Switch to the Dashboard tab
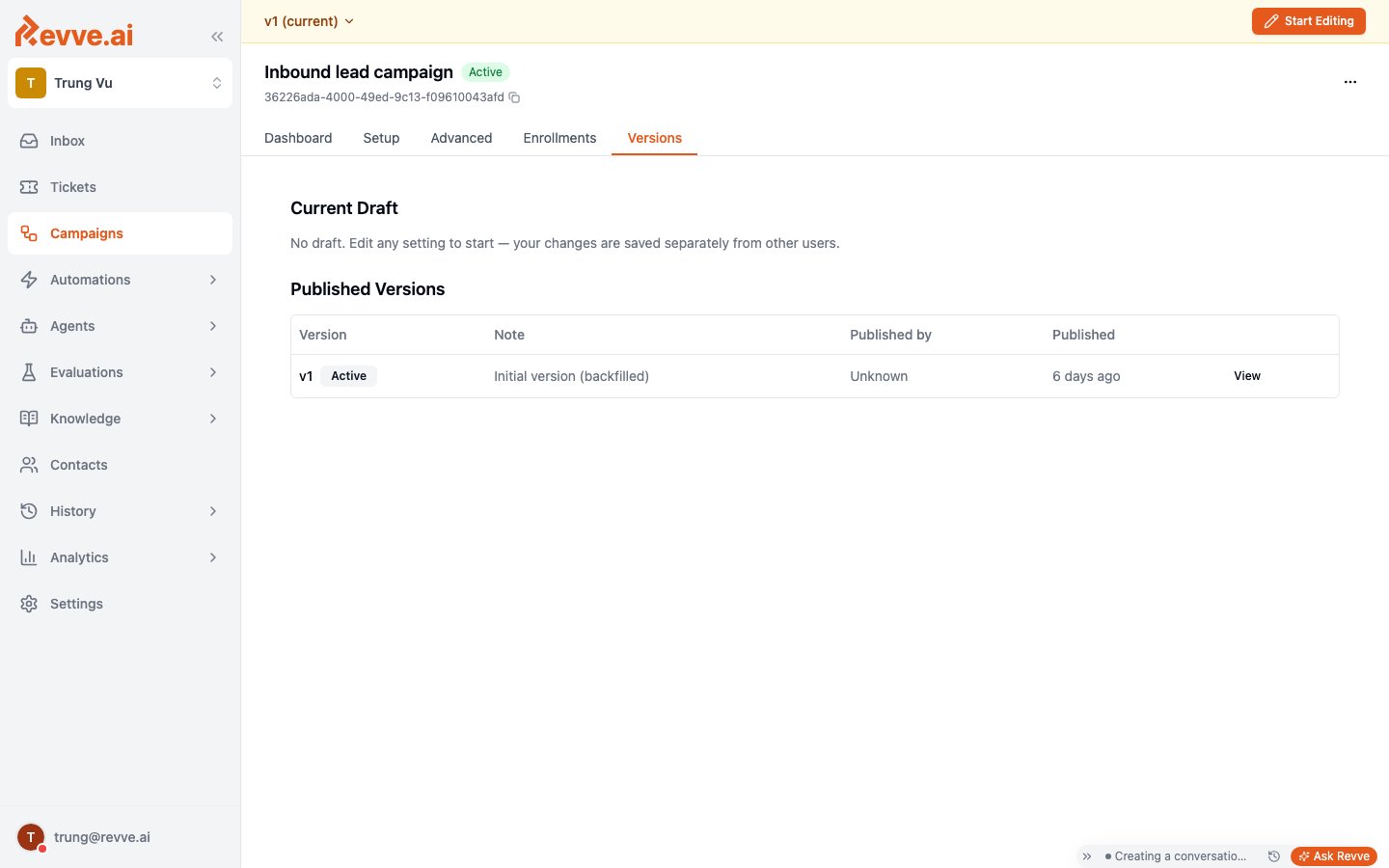 pyautogui.click(x=298, y=138)
